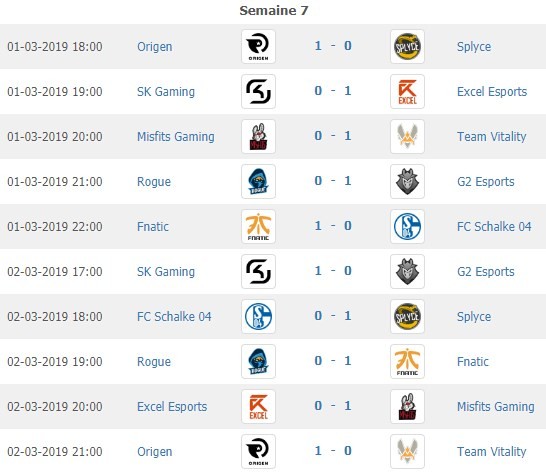
Task: Select the Team Vitality bee logo against Misfits
Action: pos(407,137)
